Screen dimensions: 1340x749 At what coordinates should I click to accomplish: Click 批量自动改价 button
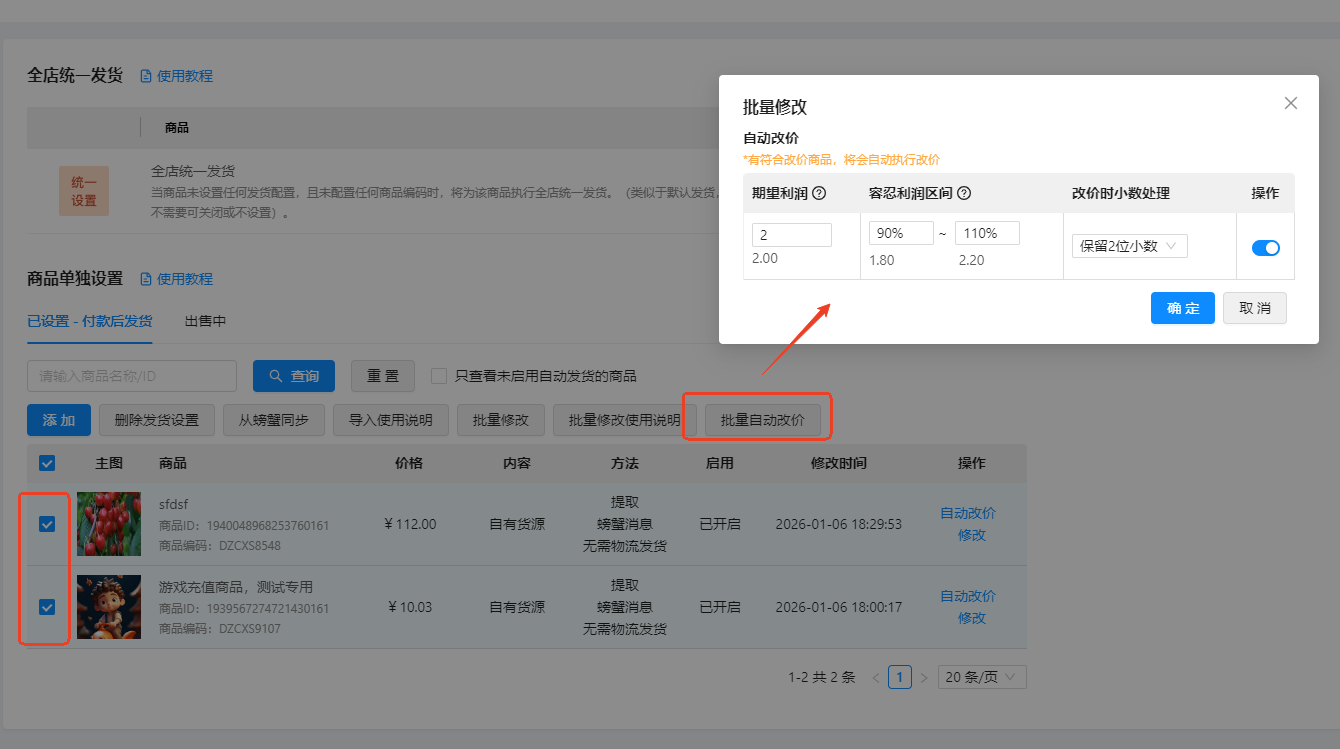[763, 420]
